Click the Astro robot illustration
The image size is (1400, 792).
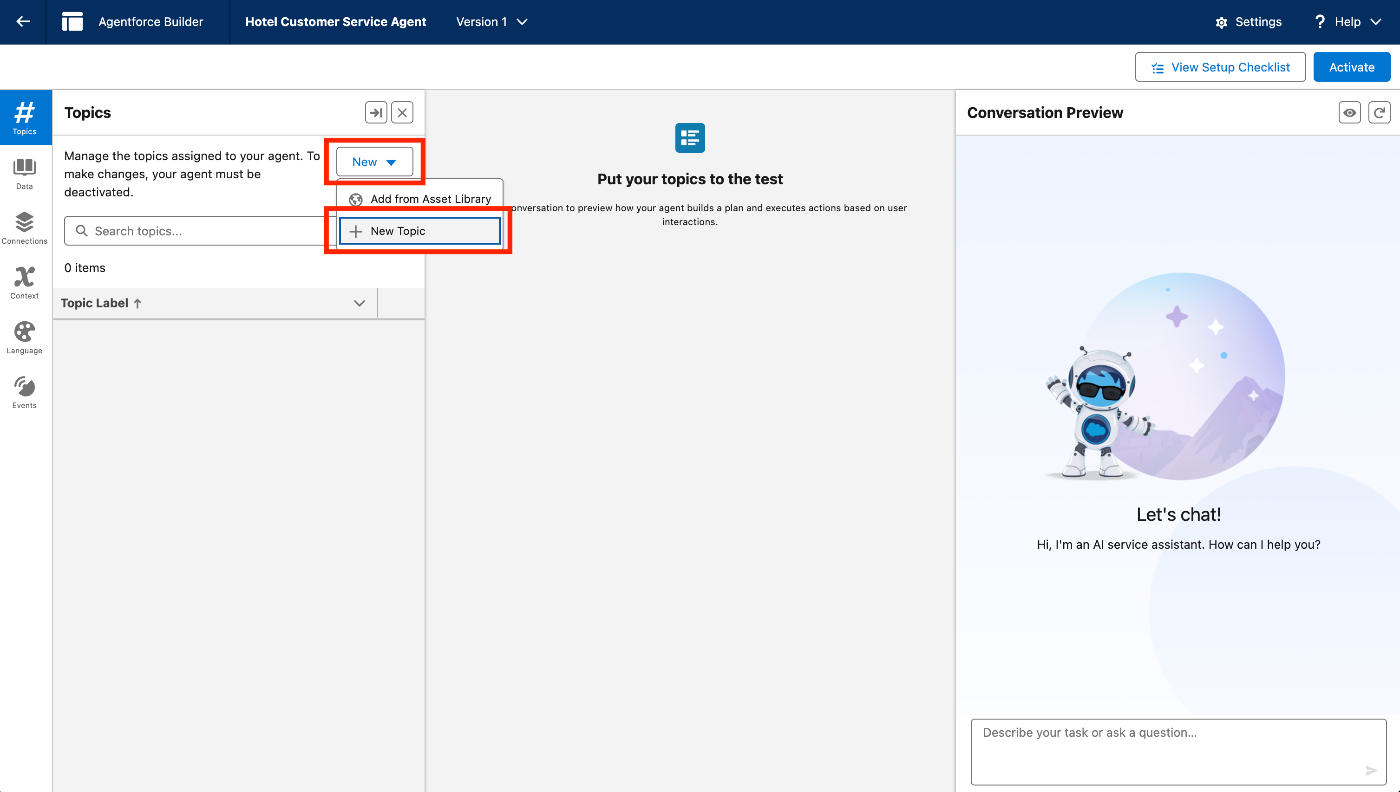1098,413
